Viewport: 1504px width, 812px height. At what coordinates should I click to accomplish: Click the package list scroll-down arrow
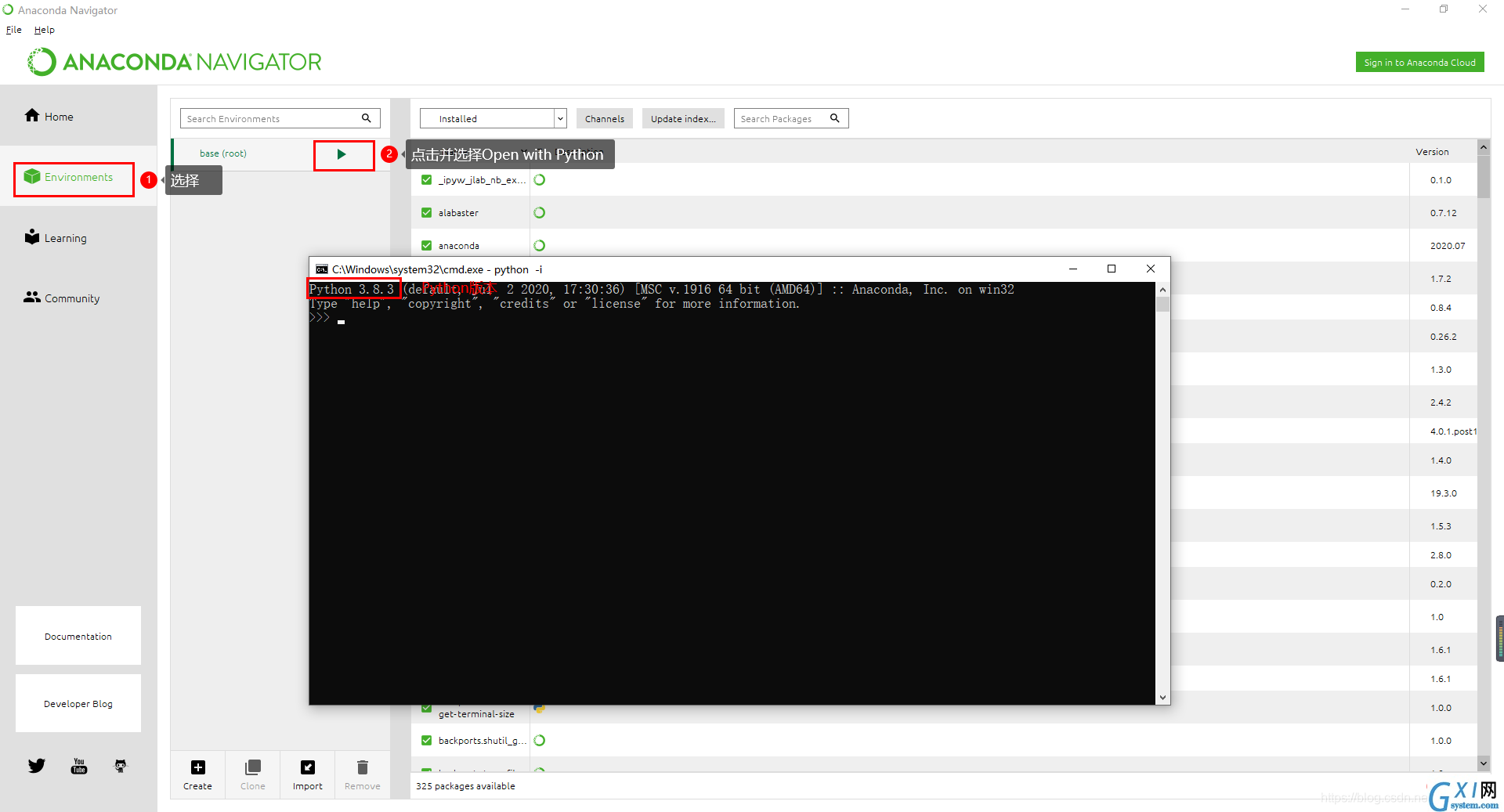(1483, 763)
